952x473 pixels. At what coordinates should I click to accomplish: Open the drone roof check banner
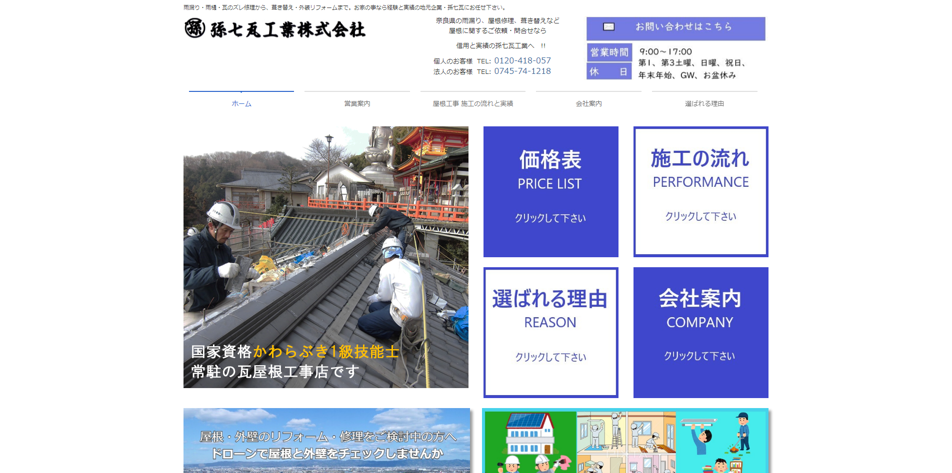(x=326, y=441)
